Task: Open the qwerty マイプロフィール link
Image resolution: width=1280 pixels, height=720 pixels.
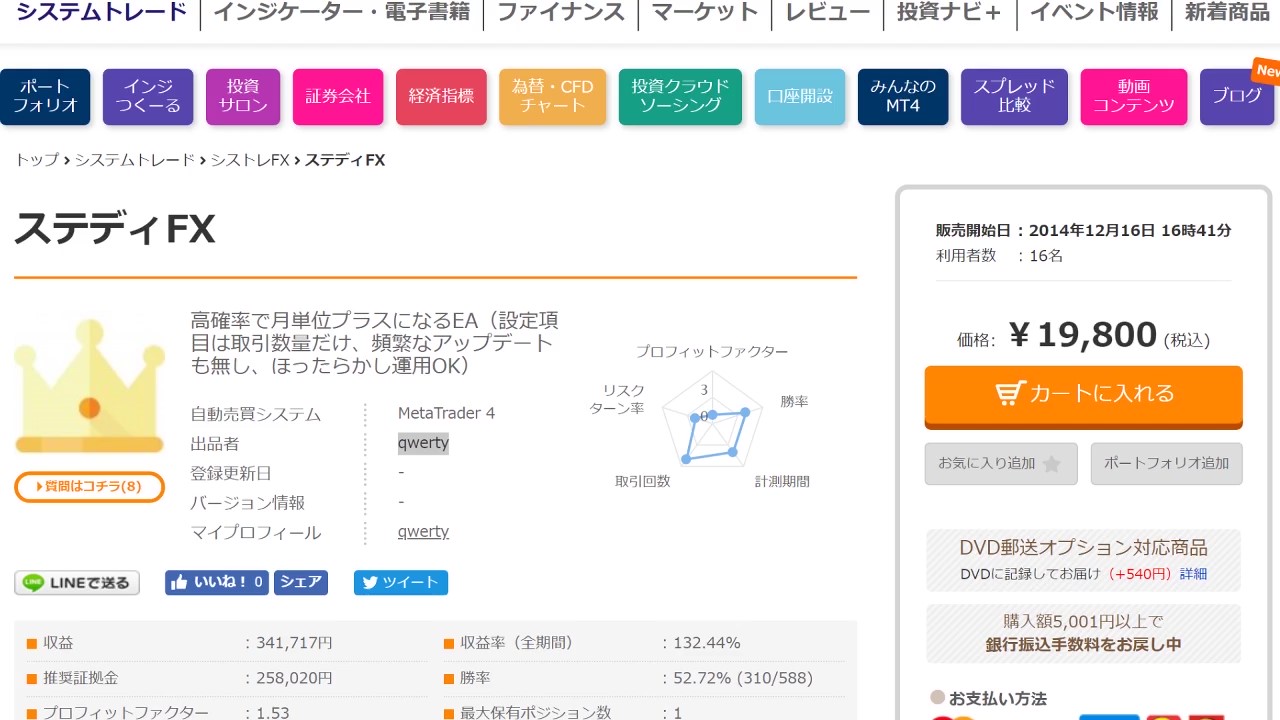Action: (x=423, y=532)
